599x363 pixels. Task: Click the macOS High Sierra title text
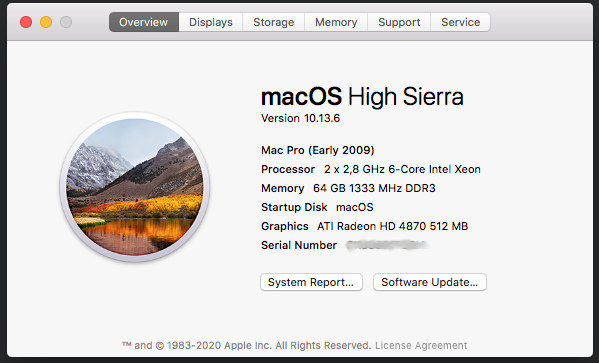click(x=362, y=96)
